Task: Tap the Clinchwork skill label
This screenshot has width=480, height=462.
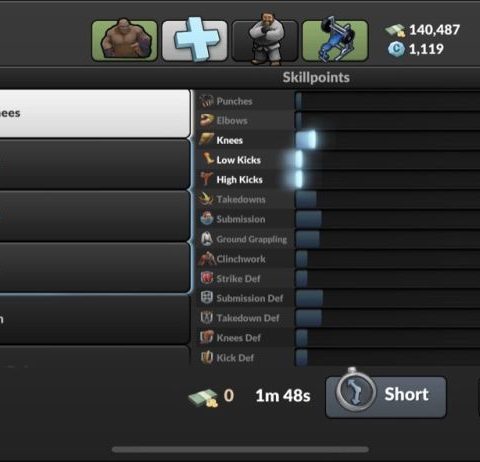Action: point(241,259)
